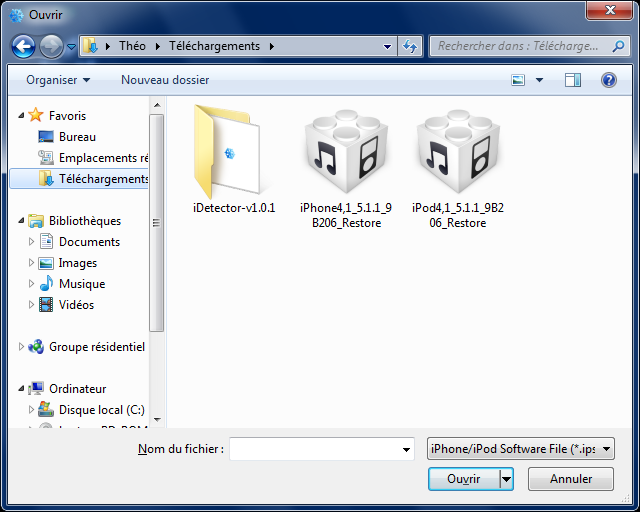Click the navigation pane scrollbar thumb
640x512 pixels.
(157, 223)
